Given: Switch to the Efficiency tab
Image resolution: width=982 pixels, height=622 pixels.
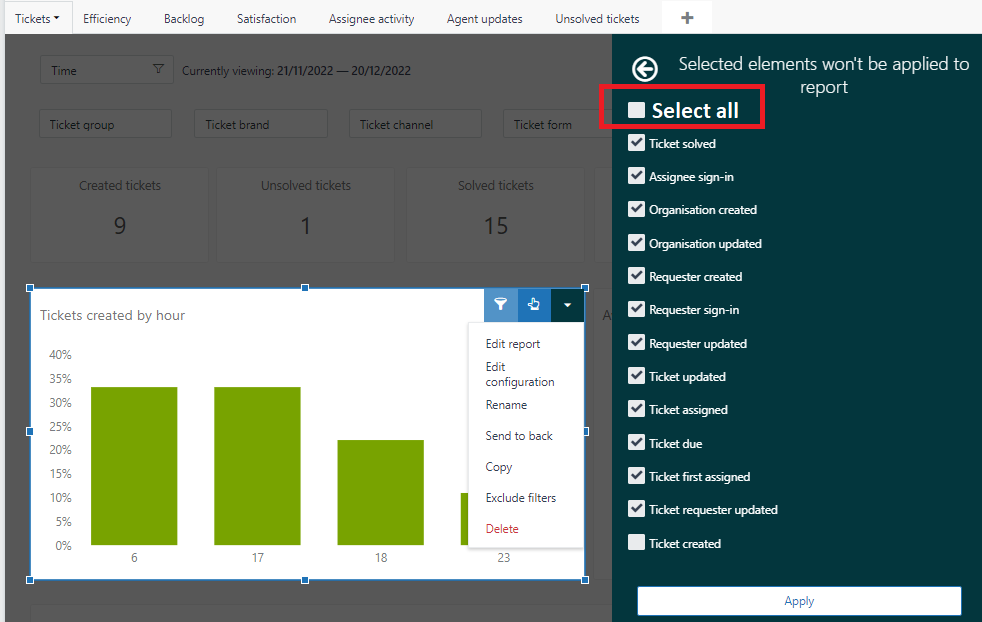Looking at the screenshot, I should (x=107, y=18).
